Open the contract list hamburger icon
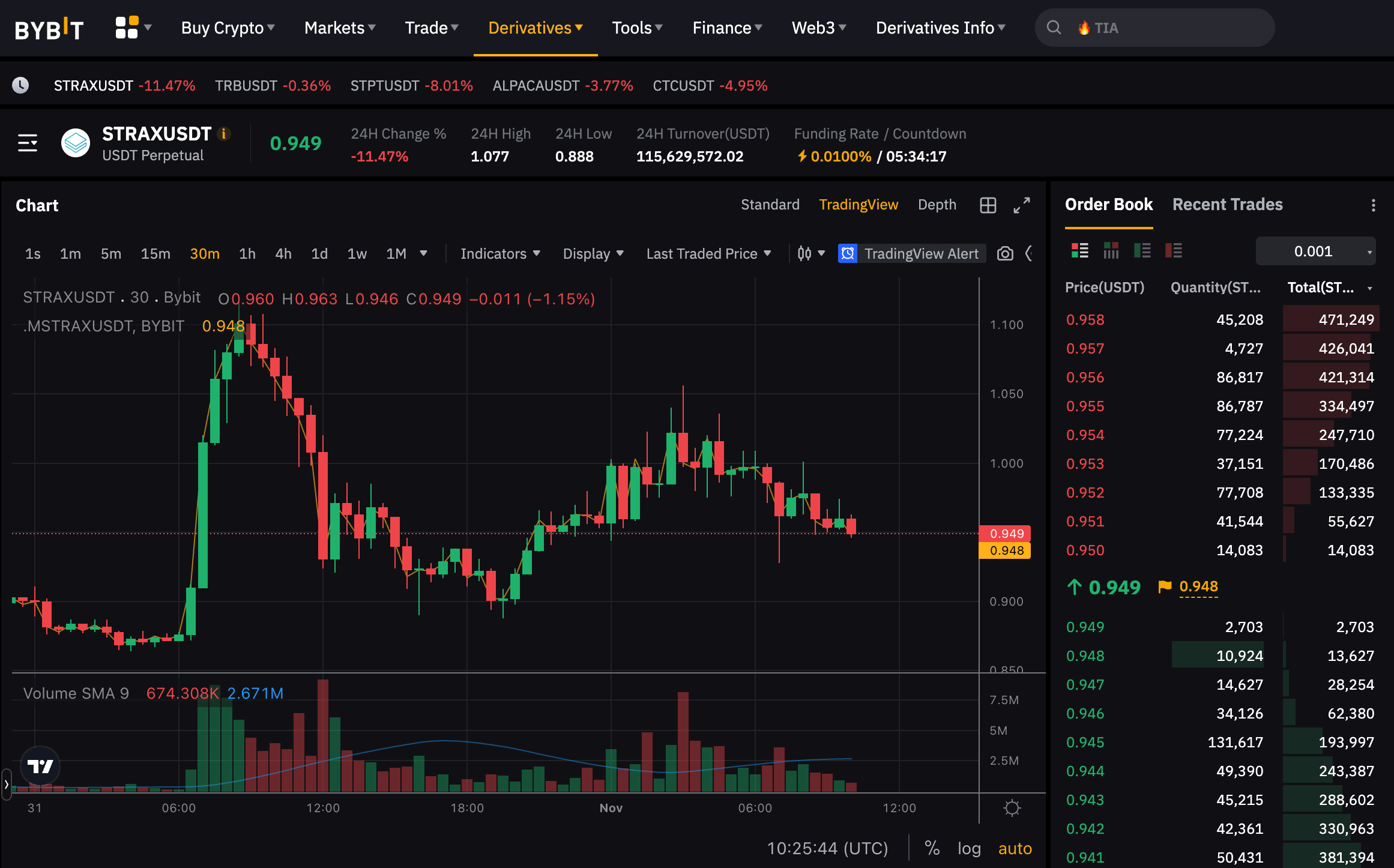 (28, 143)
